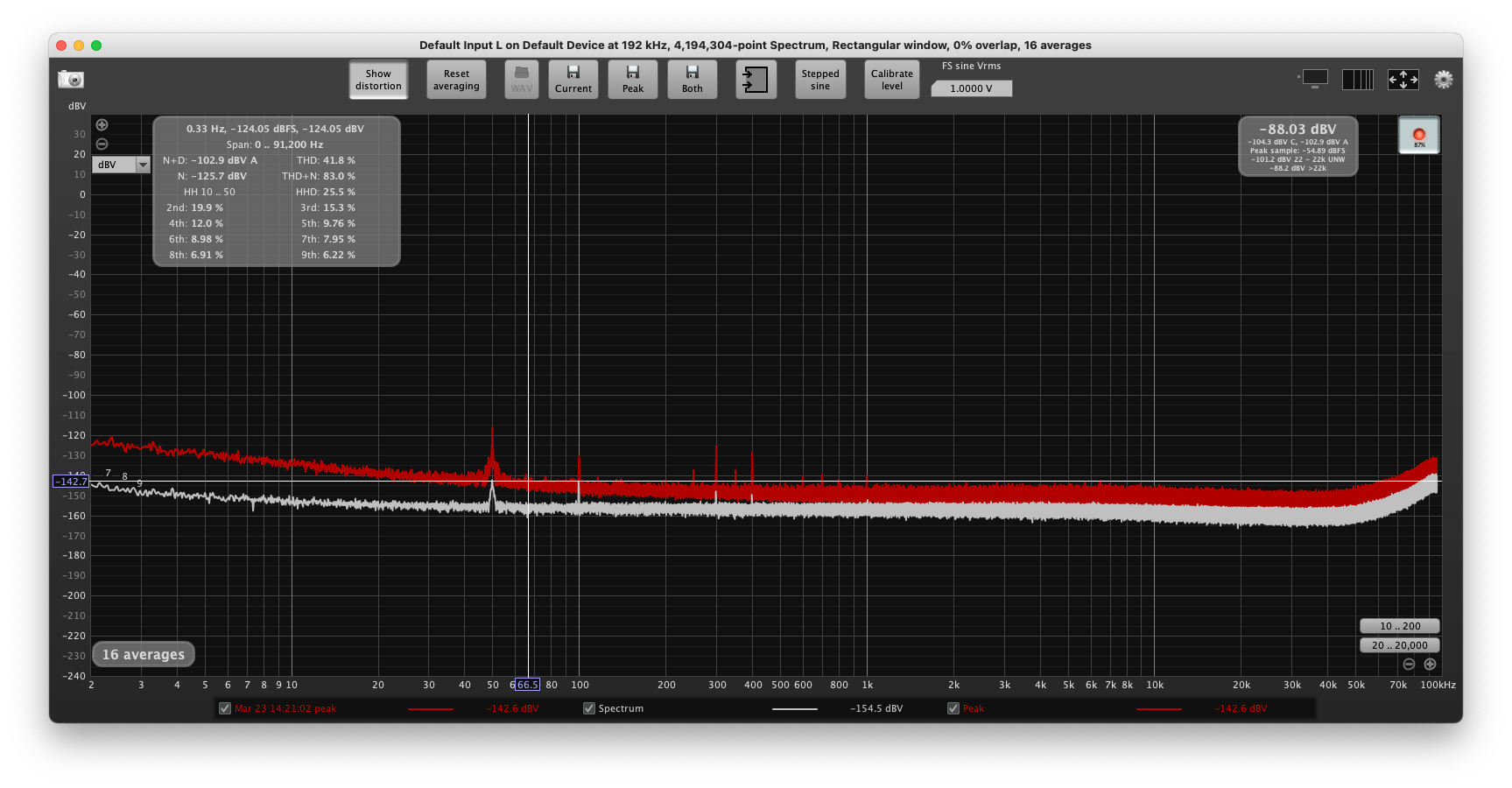This screenshot has width=1512, height=788.
Task: Click the Mar 23 peak red line swatch
Action: coord(430,709)
